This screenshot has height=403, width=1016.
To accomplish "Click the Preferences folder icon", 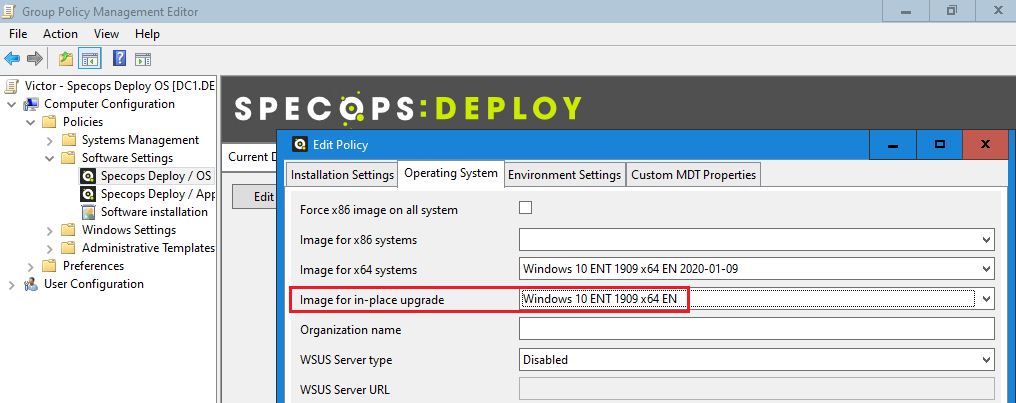I will (x=50, y=266).
